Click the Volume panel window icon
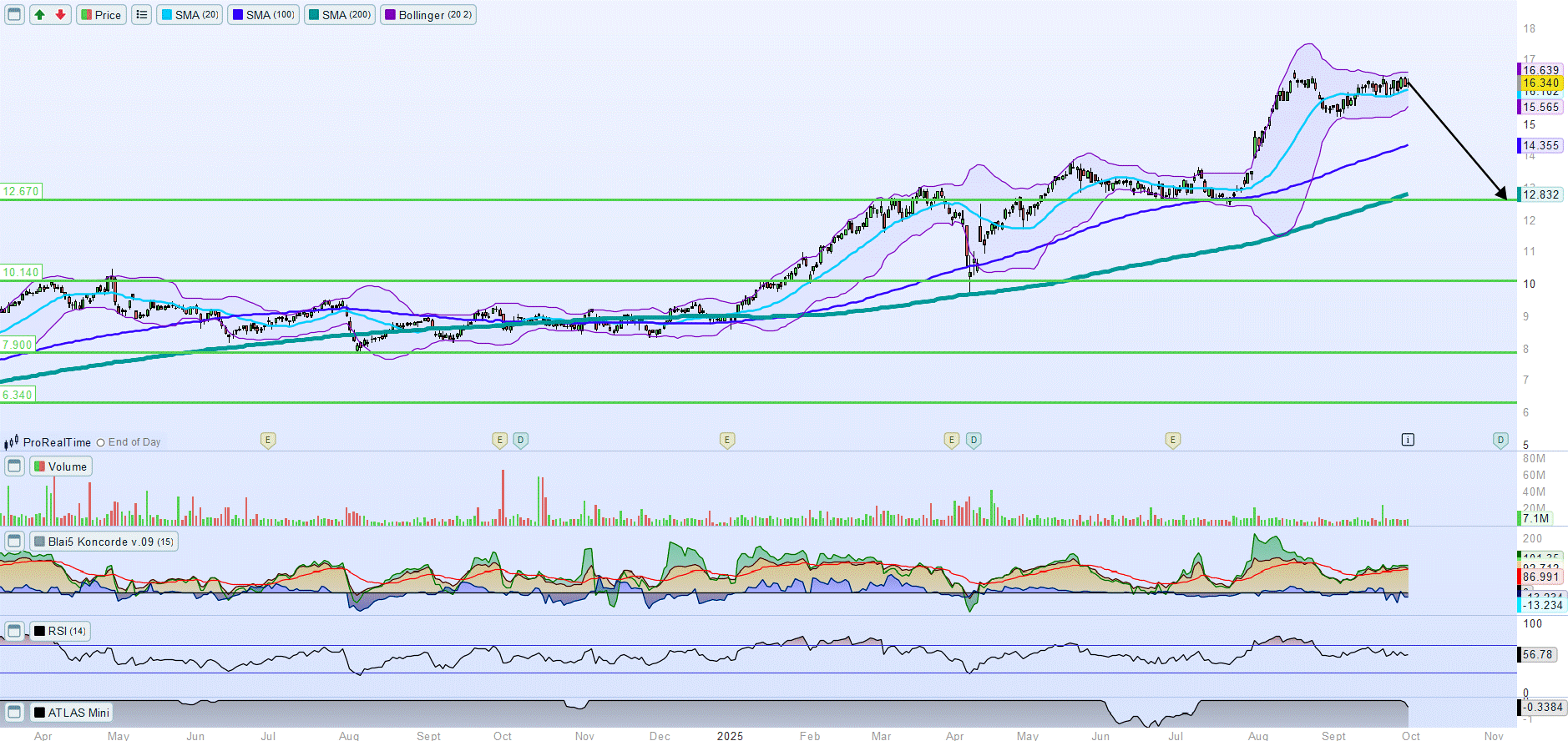 14,466
